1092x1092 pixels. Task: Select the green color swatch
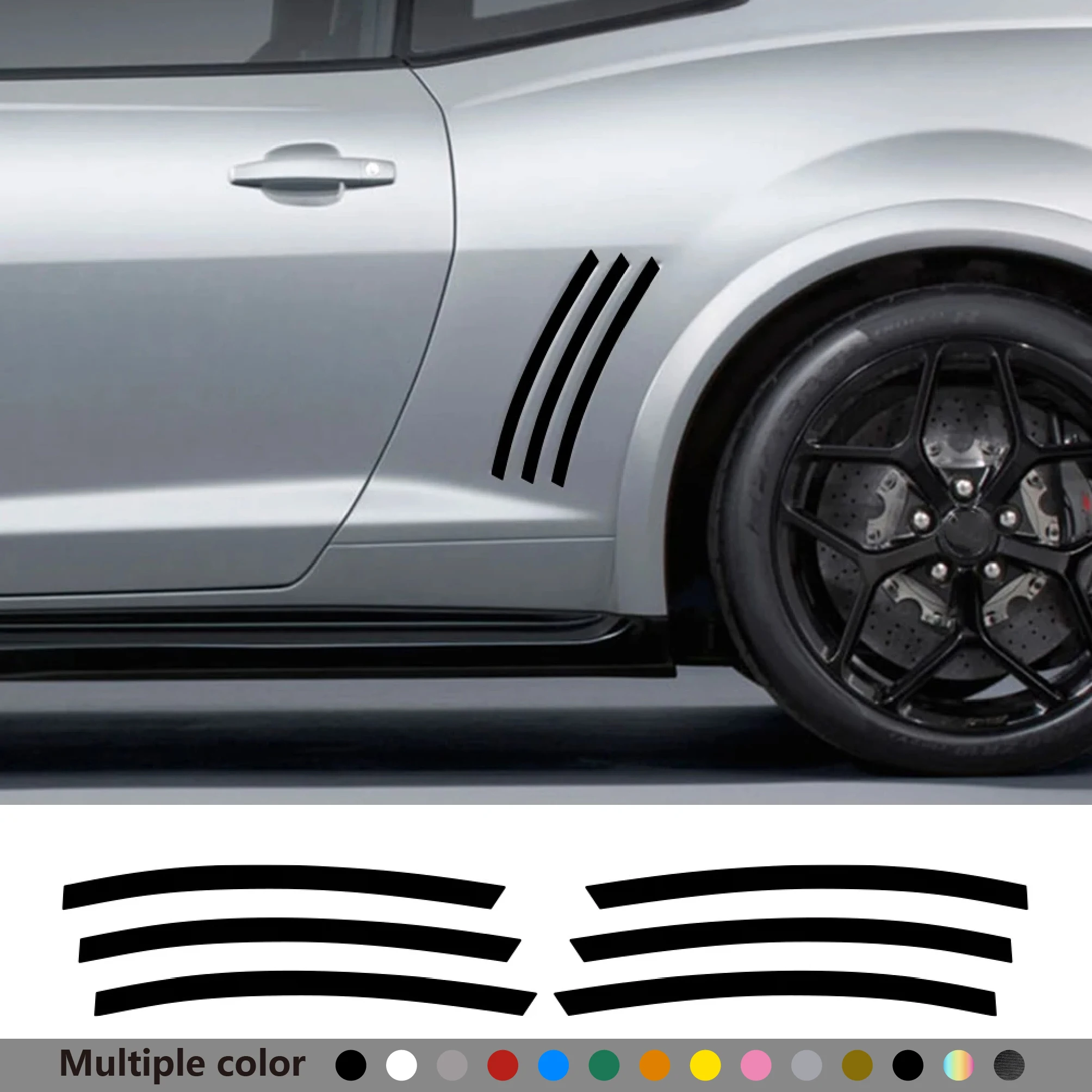604,1065
